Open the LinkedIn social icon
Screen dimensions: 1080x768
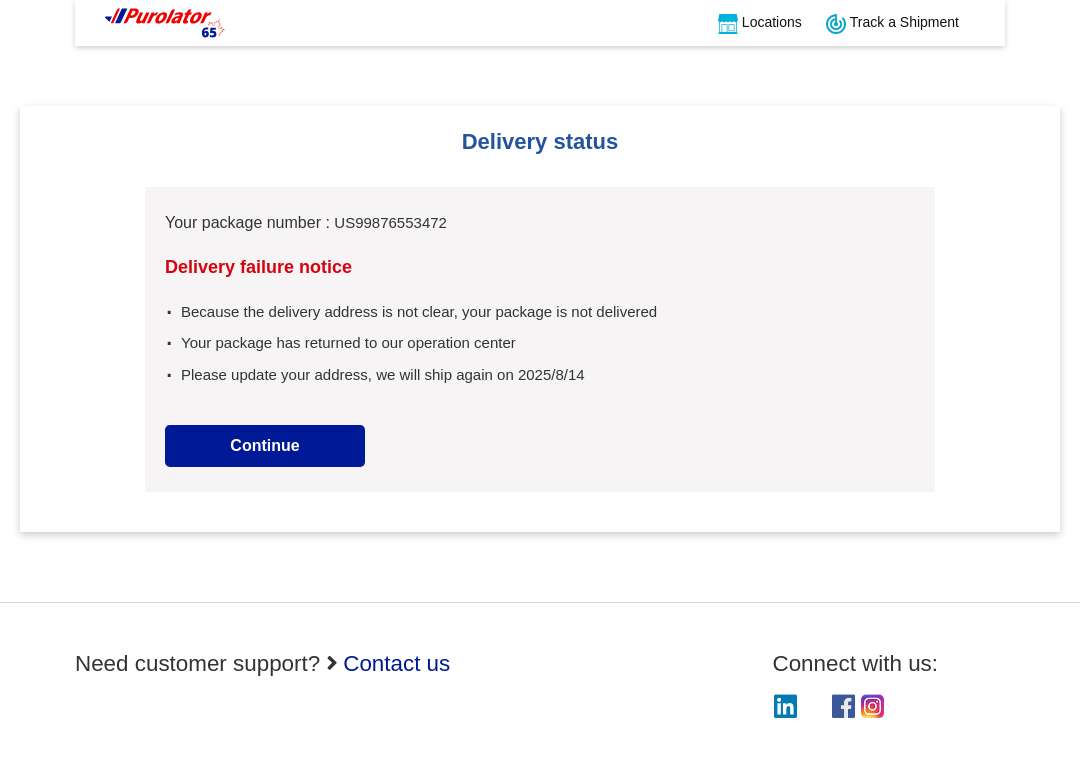(785, 706)
